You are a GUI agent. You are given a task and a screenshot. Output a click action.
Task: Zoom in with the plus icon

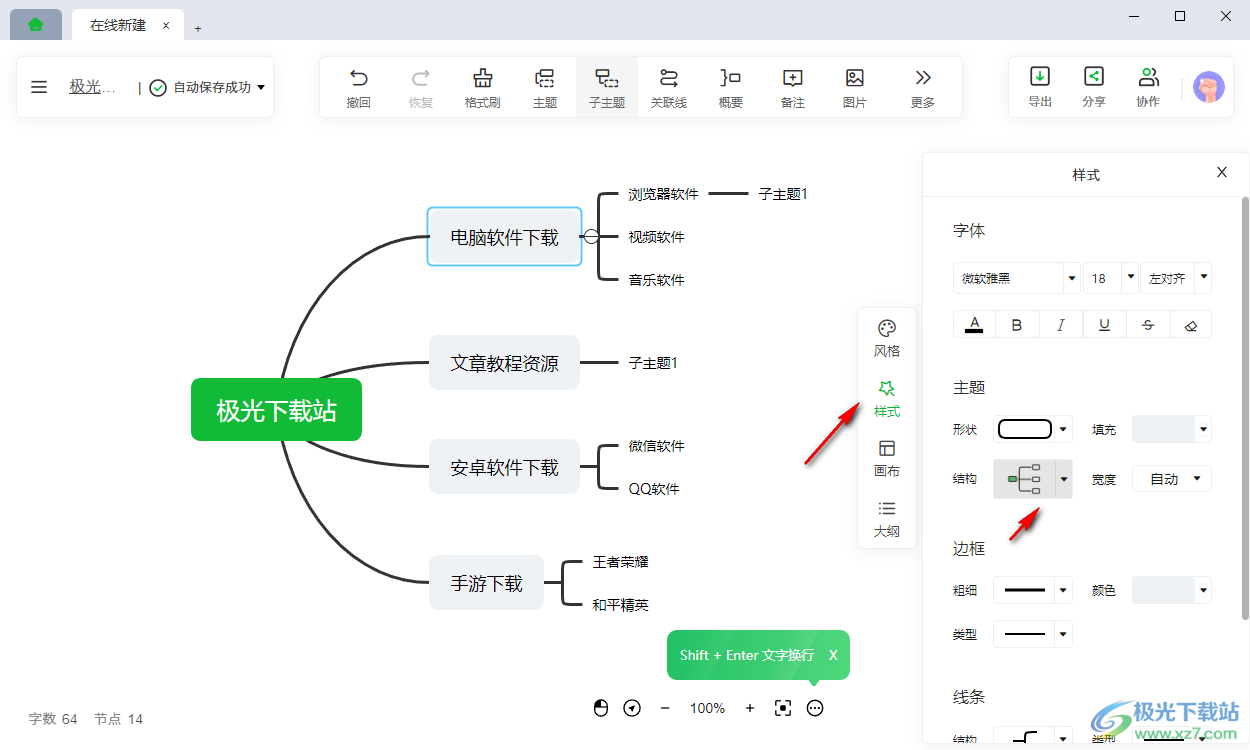click(x=750, y=708)
